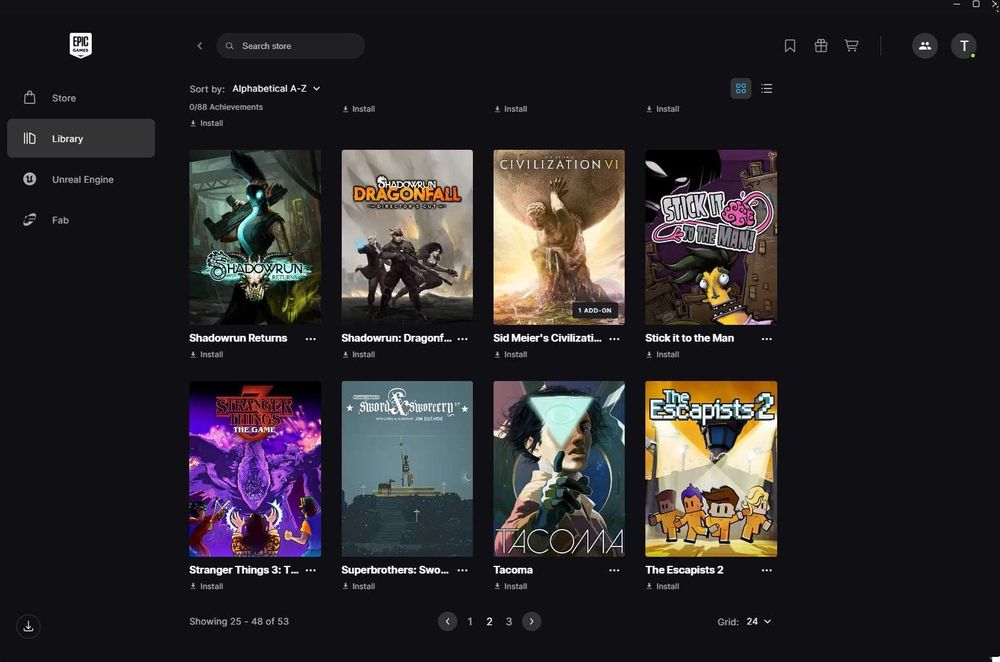Image resolution: width=1000 pixels, height=662 pixels.
Task: Open the gift rewards icon
Action: (x=821, y=46)
